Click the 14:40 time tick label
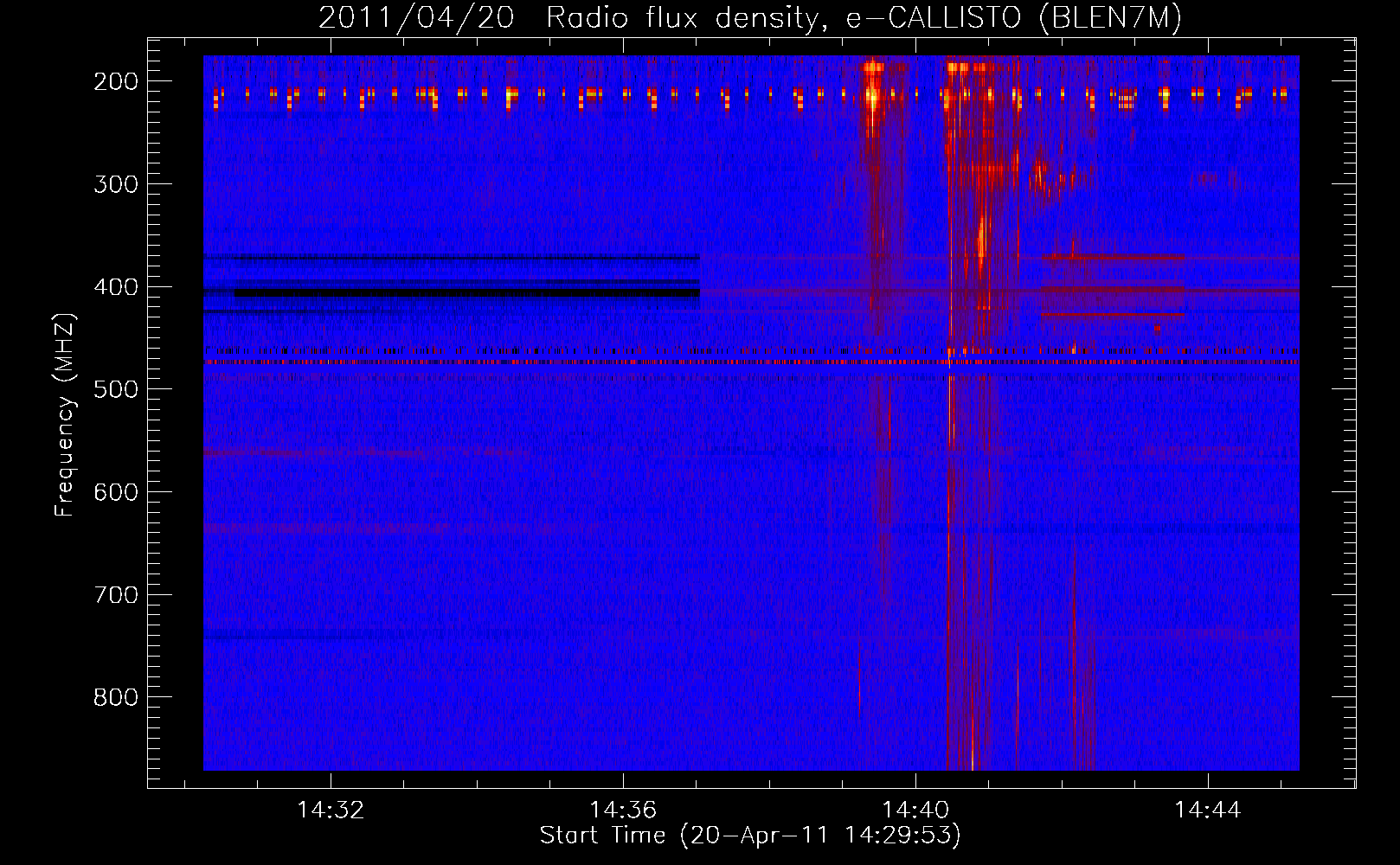Screen dimensions: 1400x865 click(x=915, y=811)
